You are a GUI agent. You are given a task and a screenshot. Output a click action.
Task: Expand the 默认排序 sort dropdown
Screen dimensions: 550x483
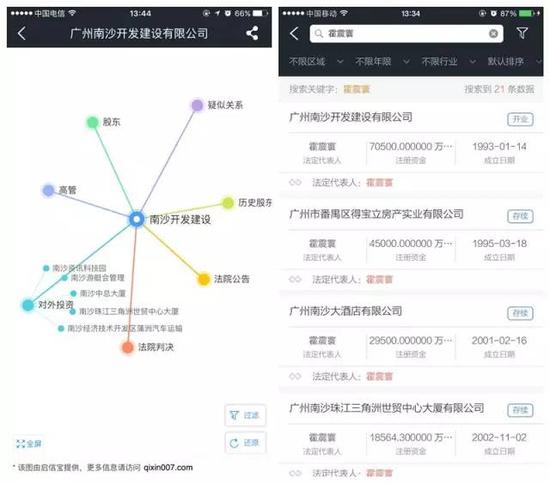pyautogui.click(x=515, y=62)
